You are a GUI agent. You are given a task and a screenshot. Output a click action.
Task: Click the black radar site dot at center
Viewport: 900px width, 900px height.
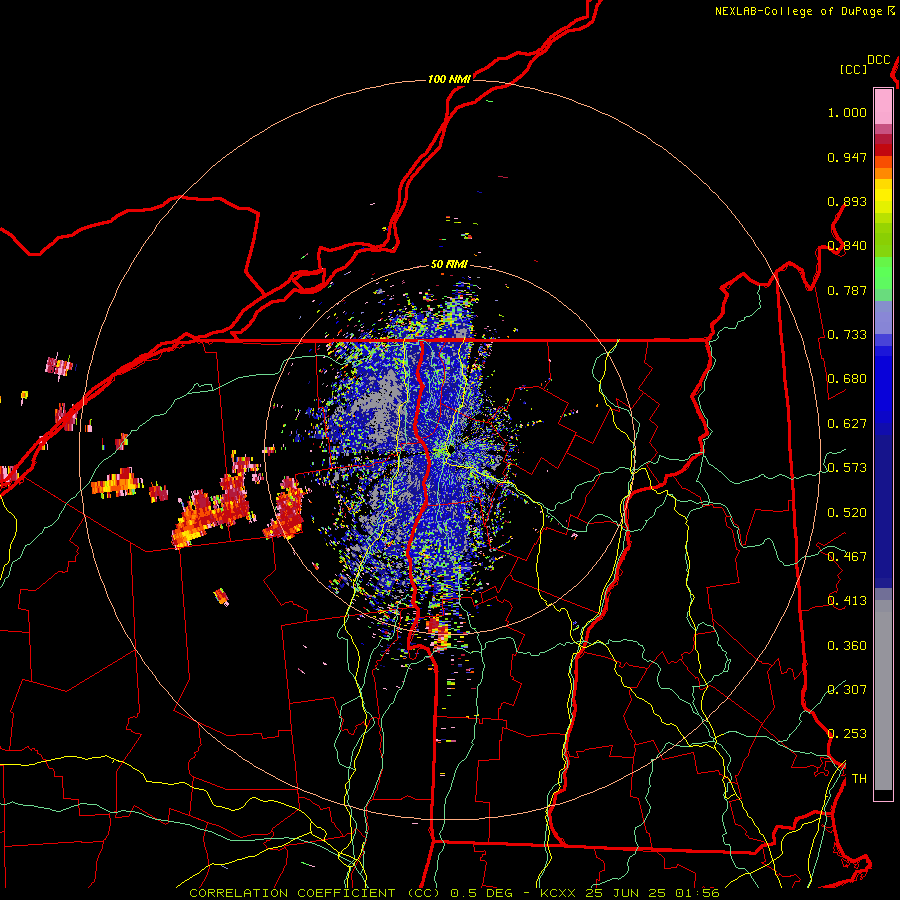pos(451,448)
